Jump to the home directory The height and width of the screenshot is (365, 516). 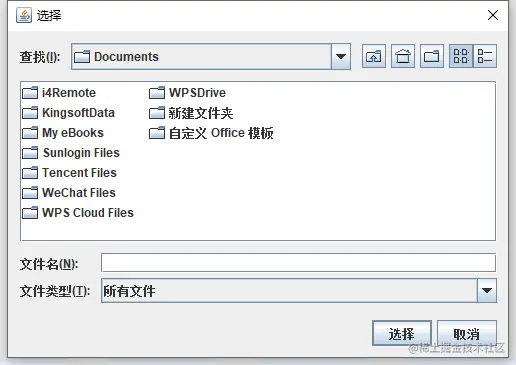(x=403, y=56)
